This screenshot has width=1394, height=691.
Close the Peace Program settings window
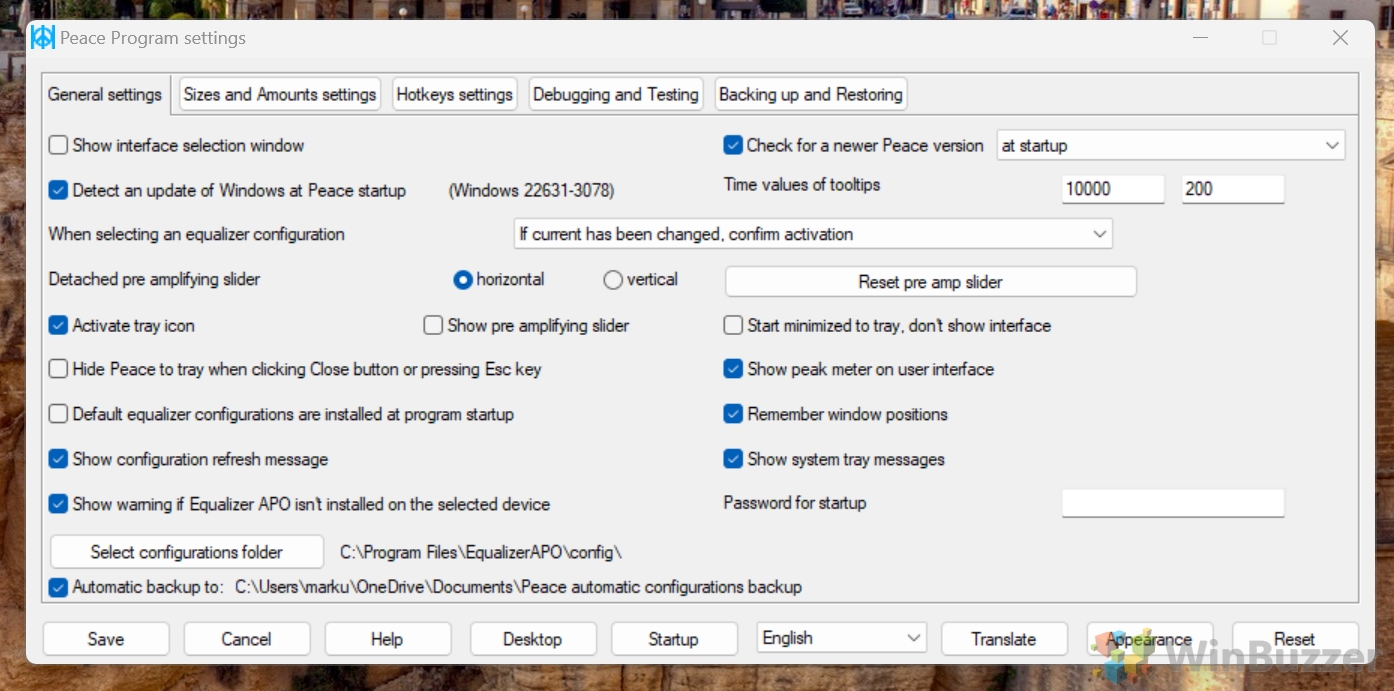[1341, 38]
